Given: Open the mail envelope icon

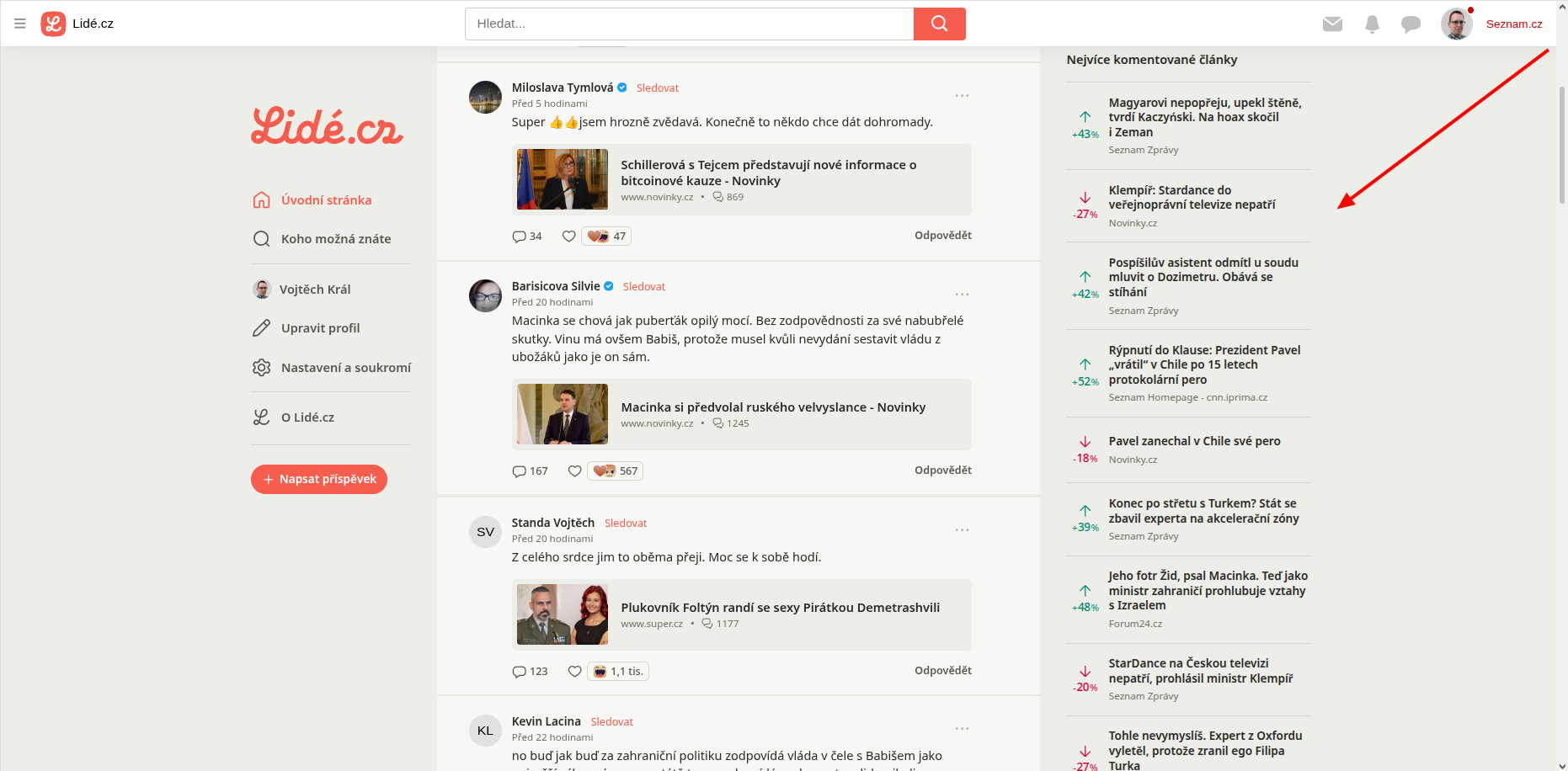Looking at the screenshot, I should tap(1332, 24).
